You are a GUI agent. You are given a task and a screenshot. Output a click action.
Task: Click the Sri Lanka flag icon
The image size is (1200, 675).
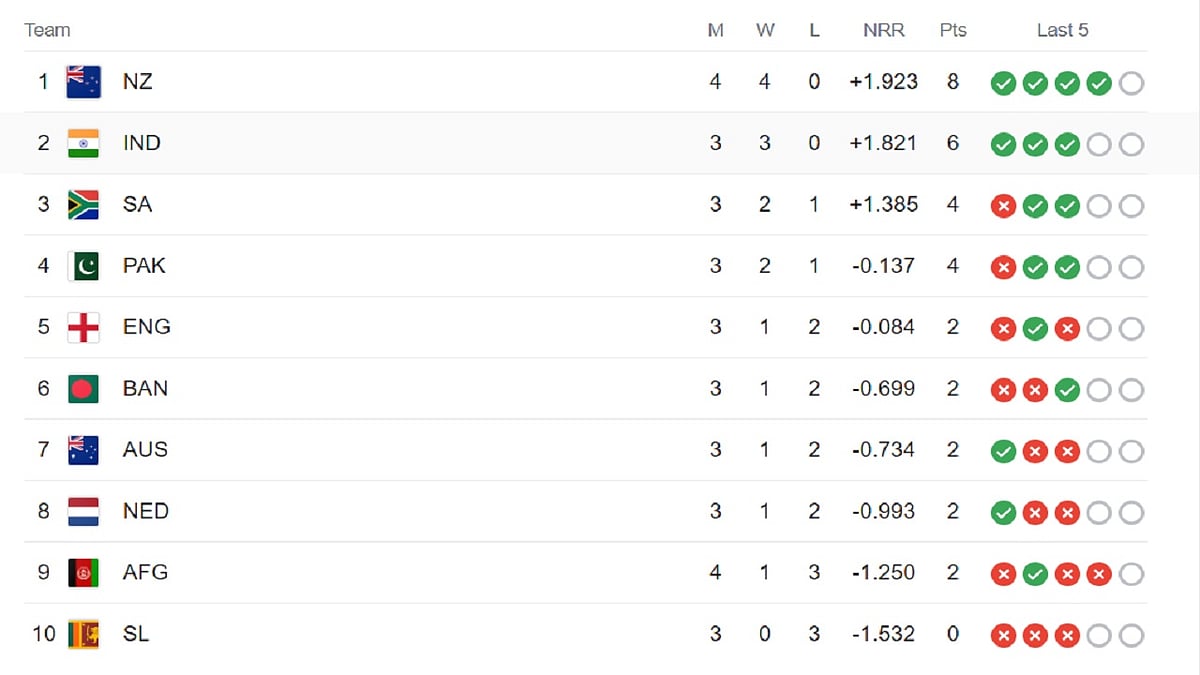coord(84,634)
